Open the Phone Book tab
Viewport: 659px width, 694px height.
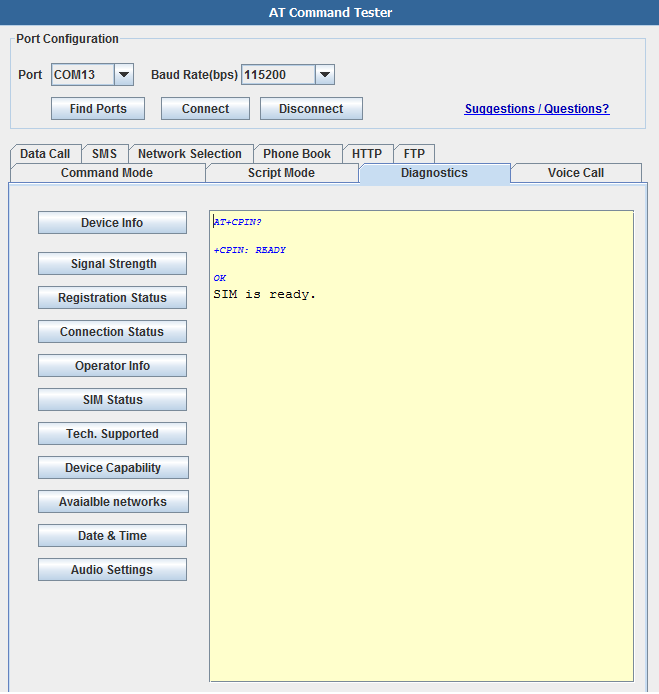click(x=297, y=154)
